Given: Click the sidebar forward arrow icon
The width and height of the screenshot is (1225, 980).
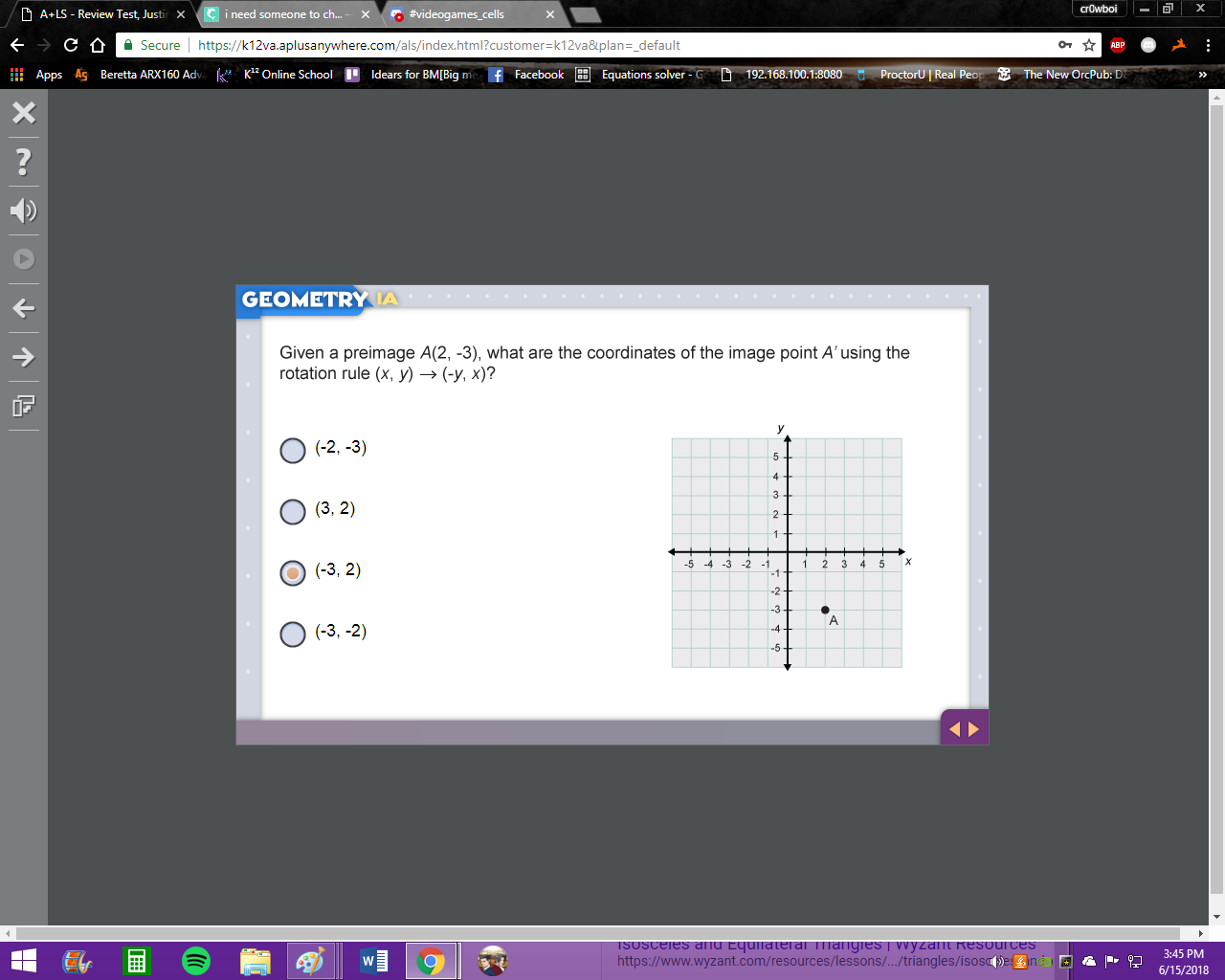Looking at the screenshot, I should click(24, 357).
